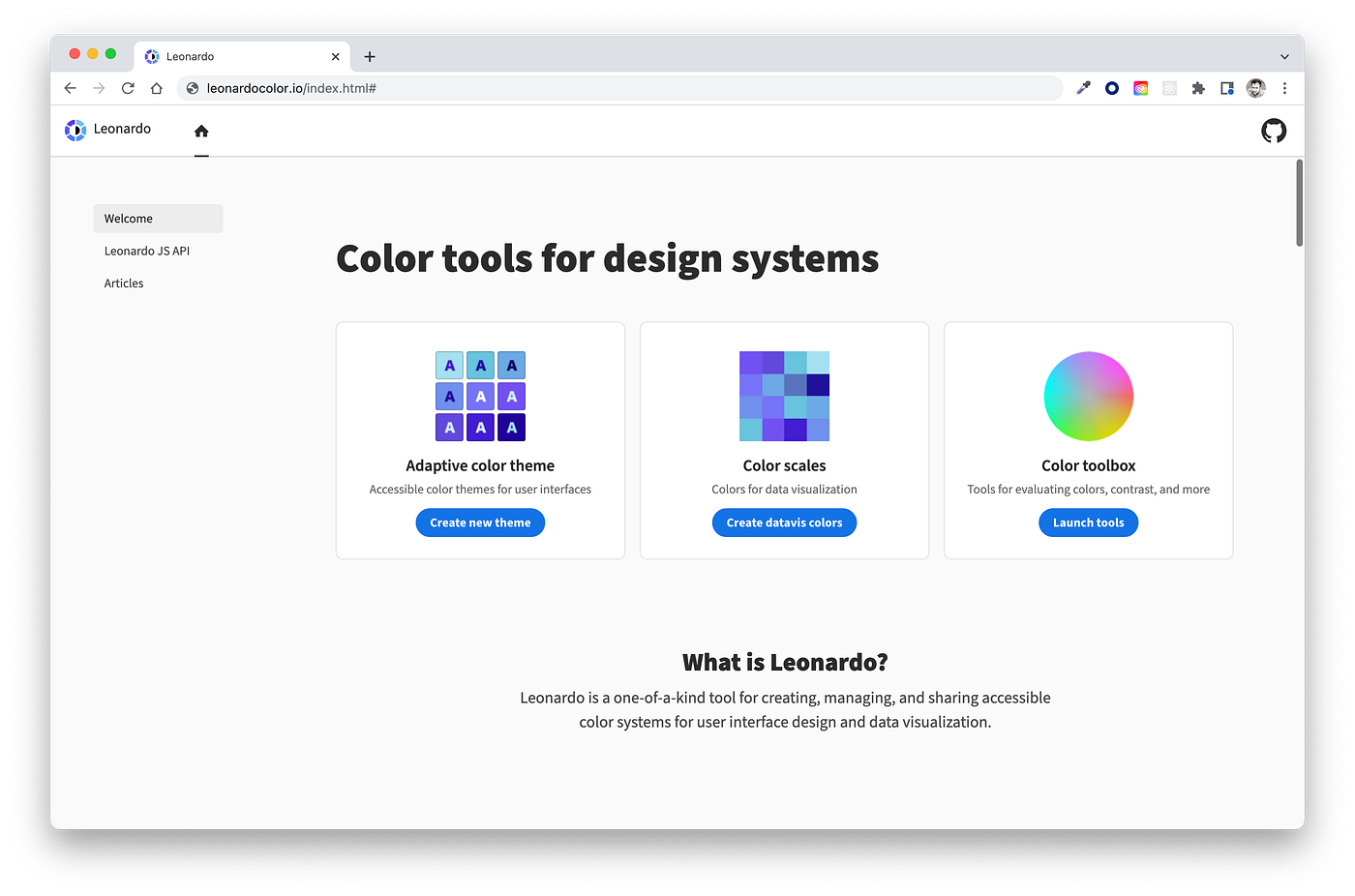Click the Color scales title

pyautogui.click(x=785, y=465)
